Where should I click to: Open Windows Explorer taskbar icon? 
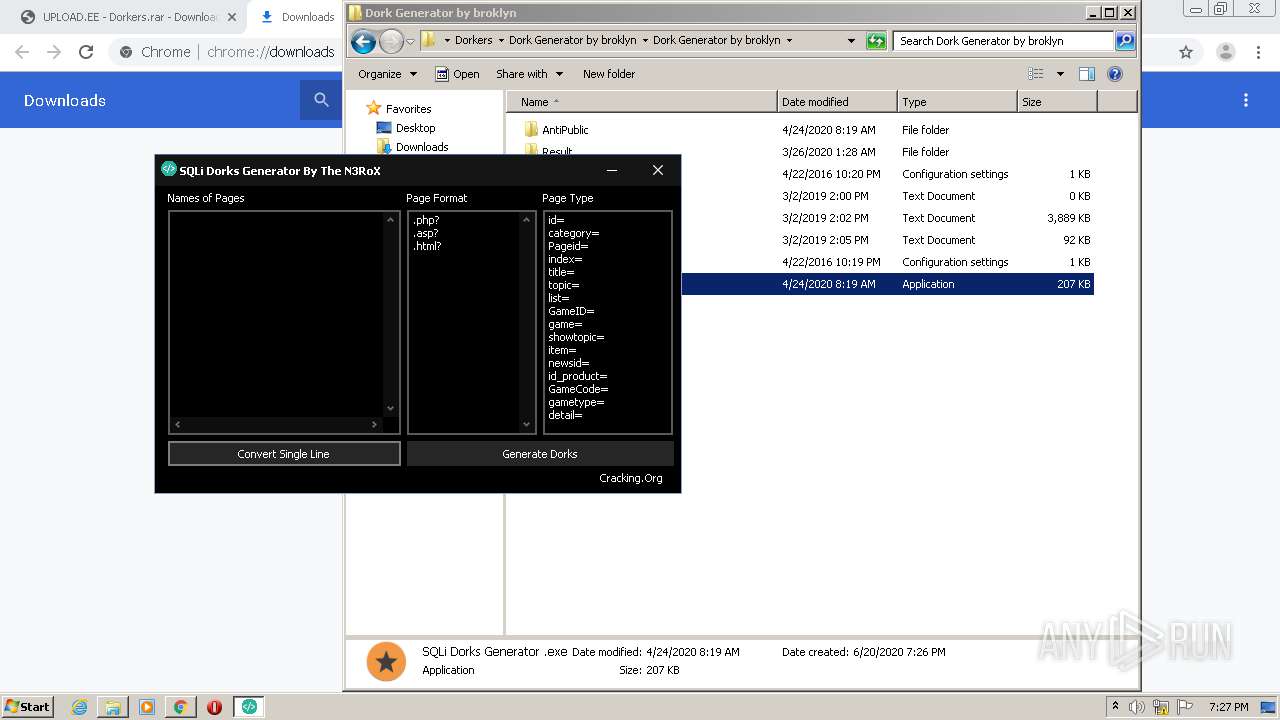(113, 707)
